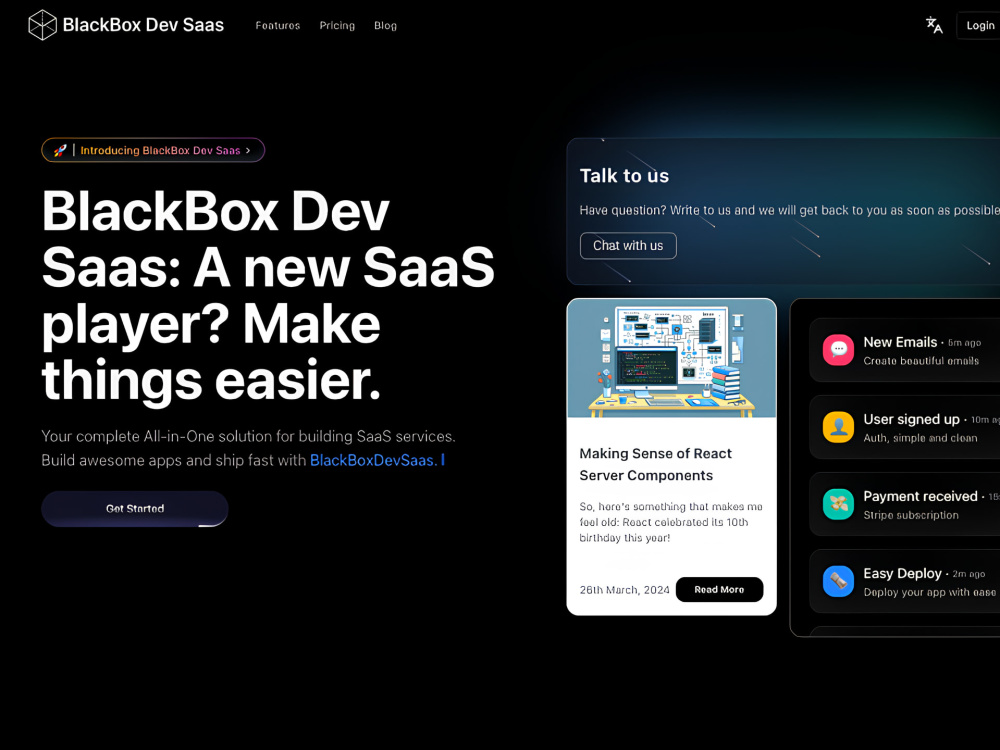
Task: Click the blue BlackBoxDevSaas link text
Action: click(x=374, y=460)
